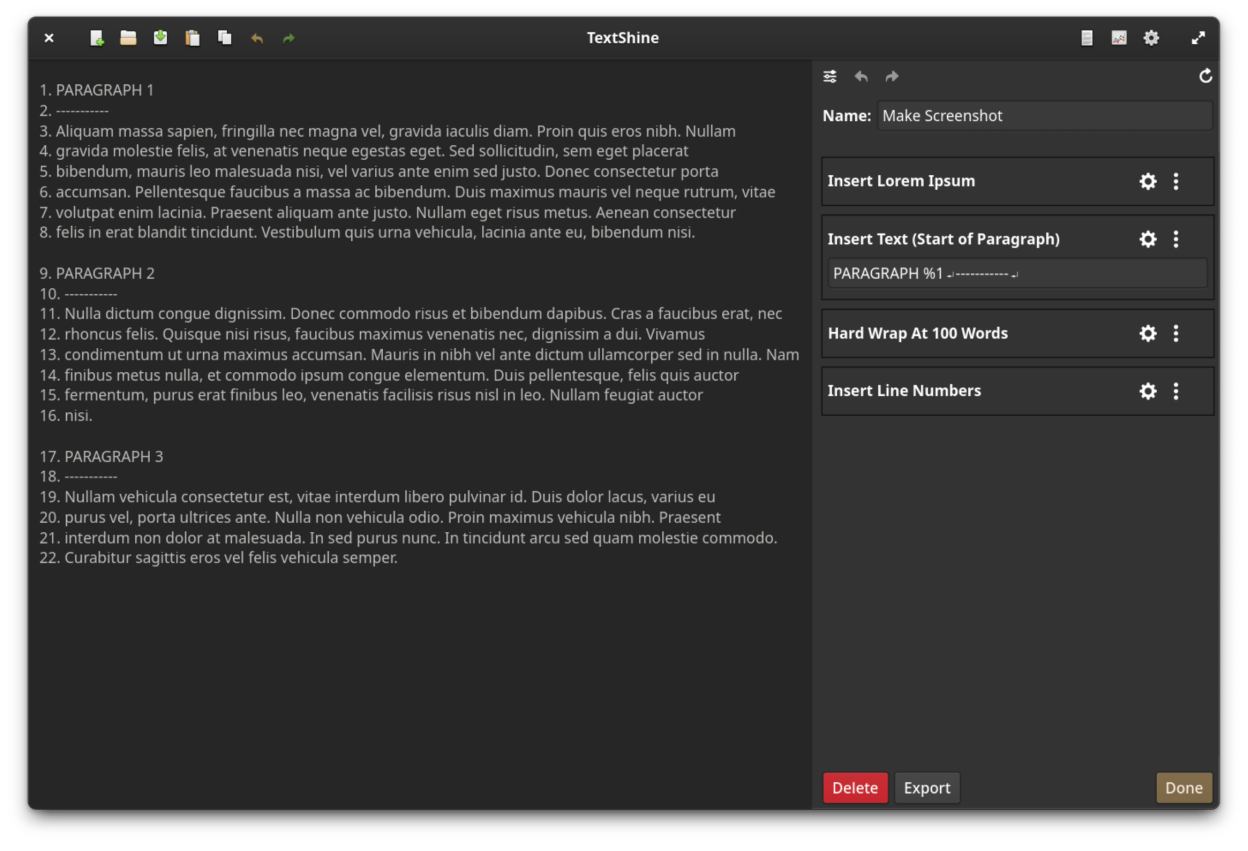Save the document with the green arrow icon

coord(160,38)
